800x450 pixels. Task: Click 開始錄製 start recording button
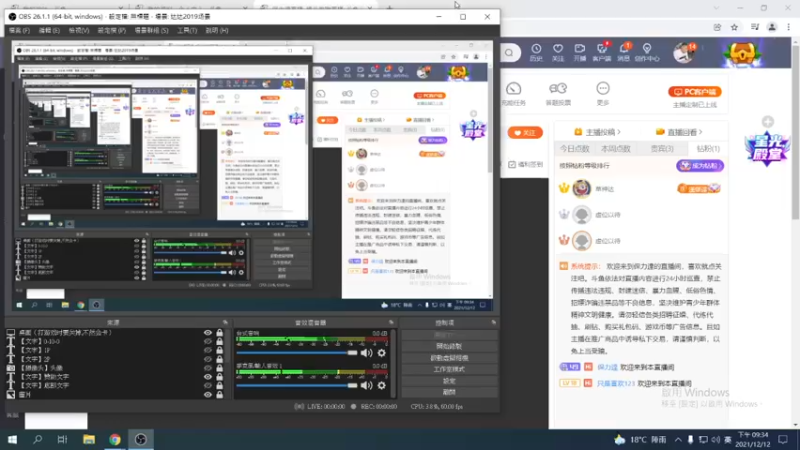[x=449, y=346]
